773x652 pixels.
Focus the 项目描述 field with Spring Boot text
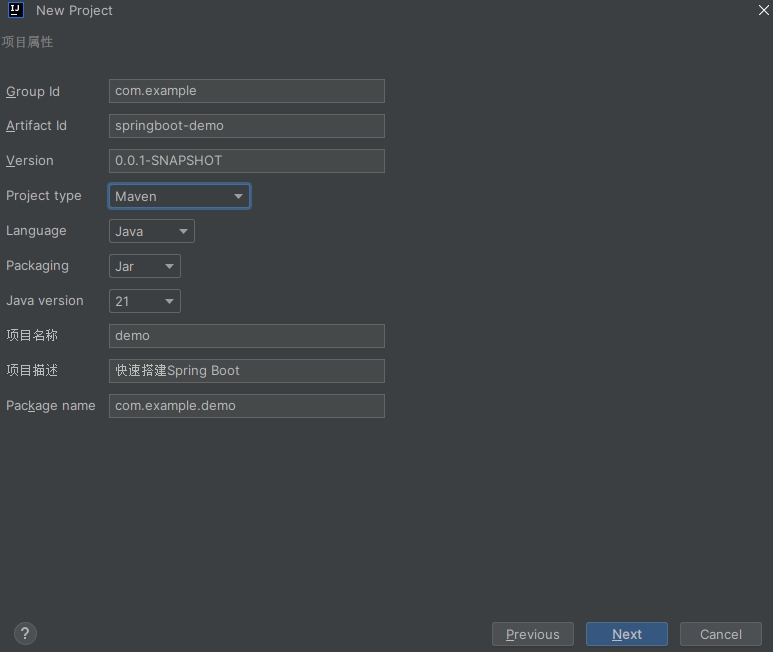246,371
